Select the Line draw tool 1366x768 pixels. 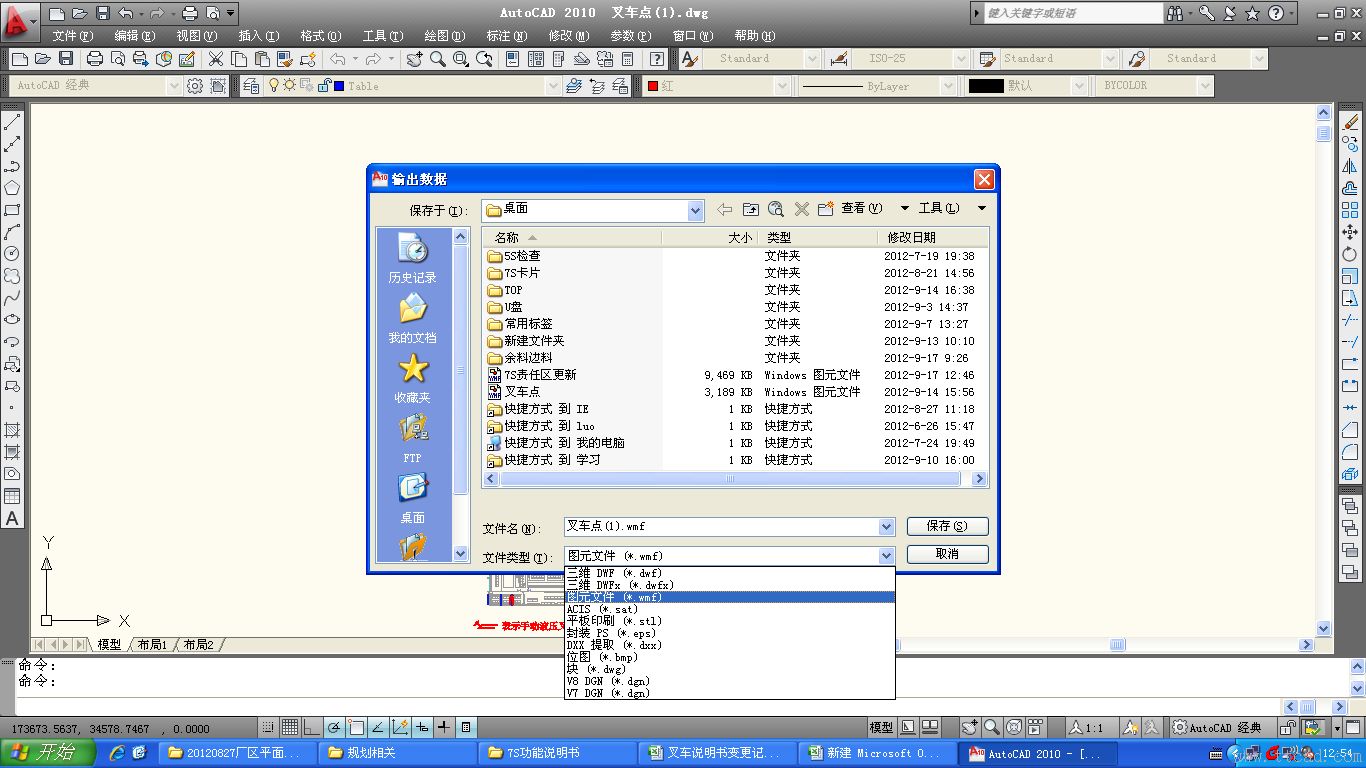pos(12,122)
